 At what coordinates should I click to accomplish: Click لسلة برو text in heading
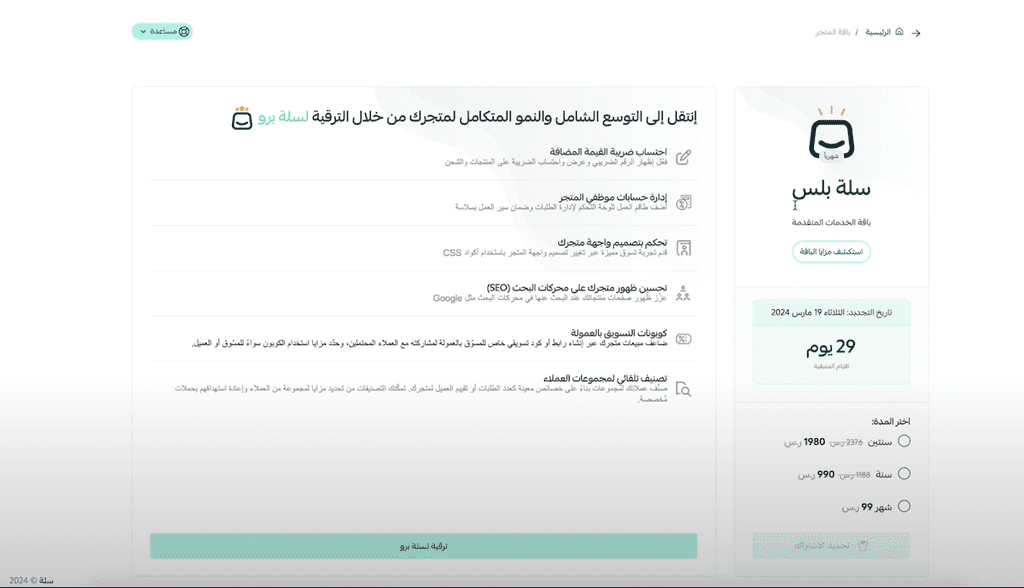click(283, 117)
